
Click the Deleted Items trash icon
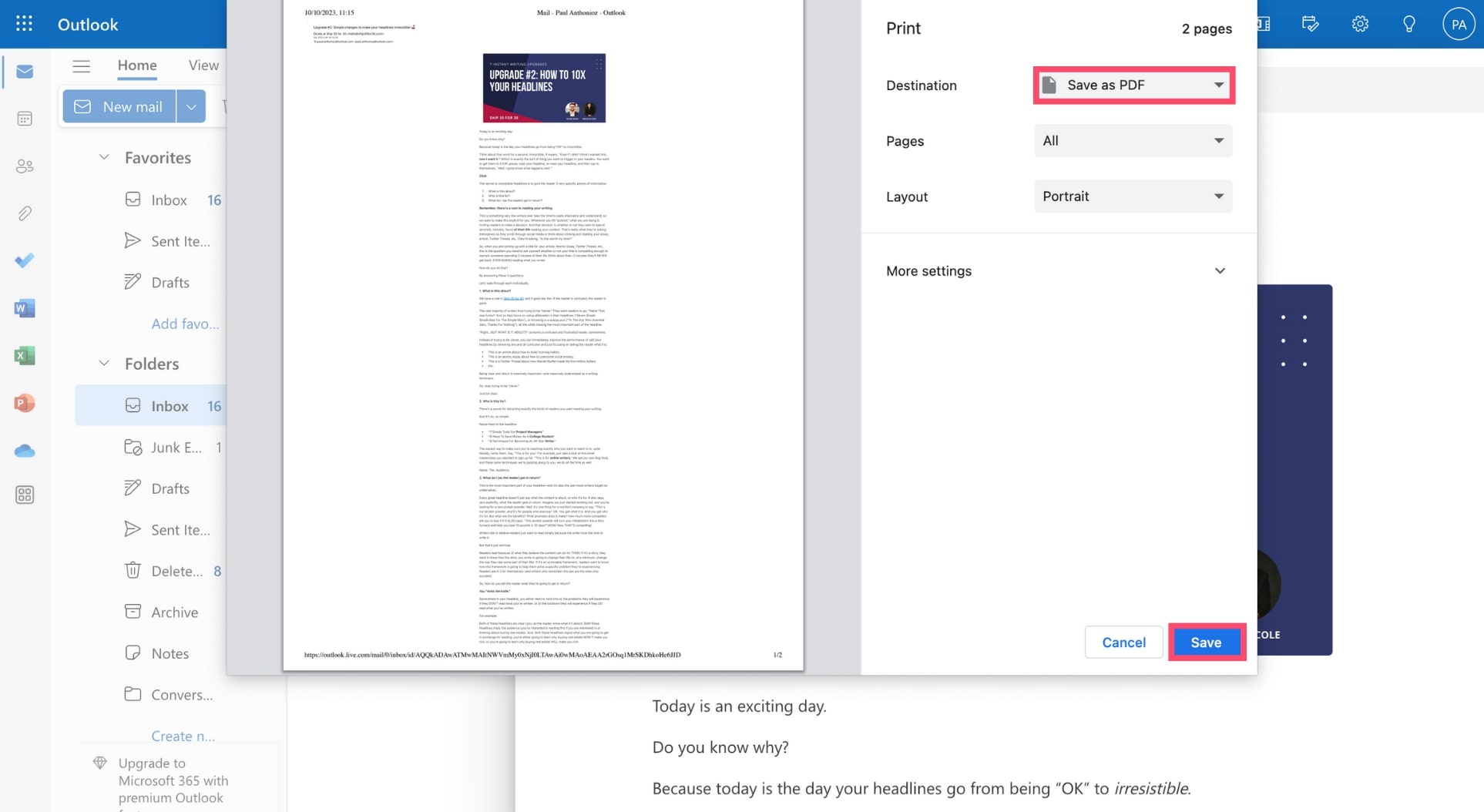(133, 570)
